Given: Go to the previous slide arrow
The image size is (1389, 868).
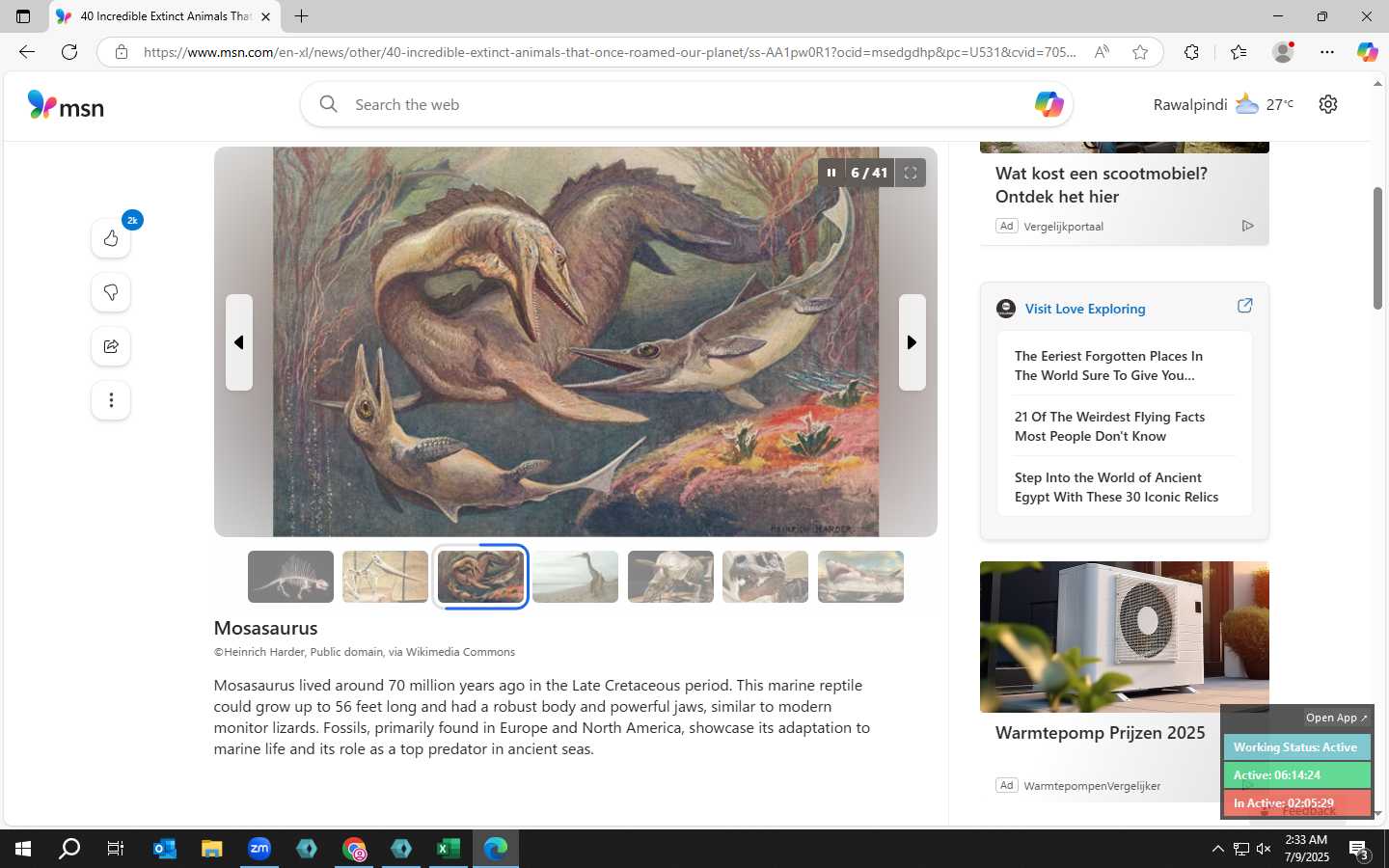Looking at the screenshot, I should 239,342.
